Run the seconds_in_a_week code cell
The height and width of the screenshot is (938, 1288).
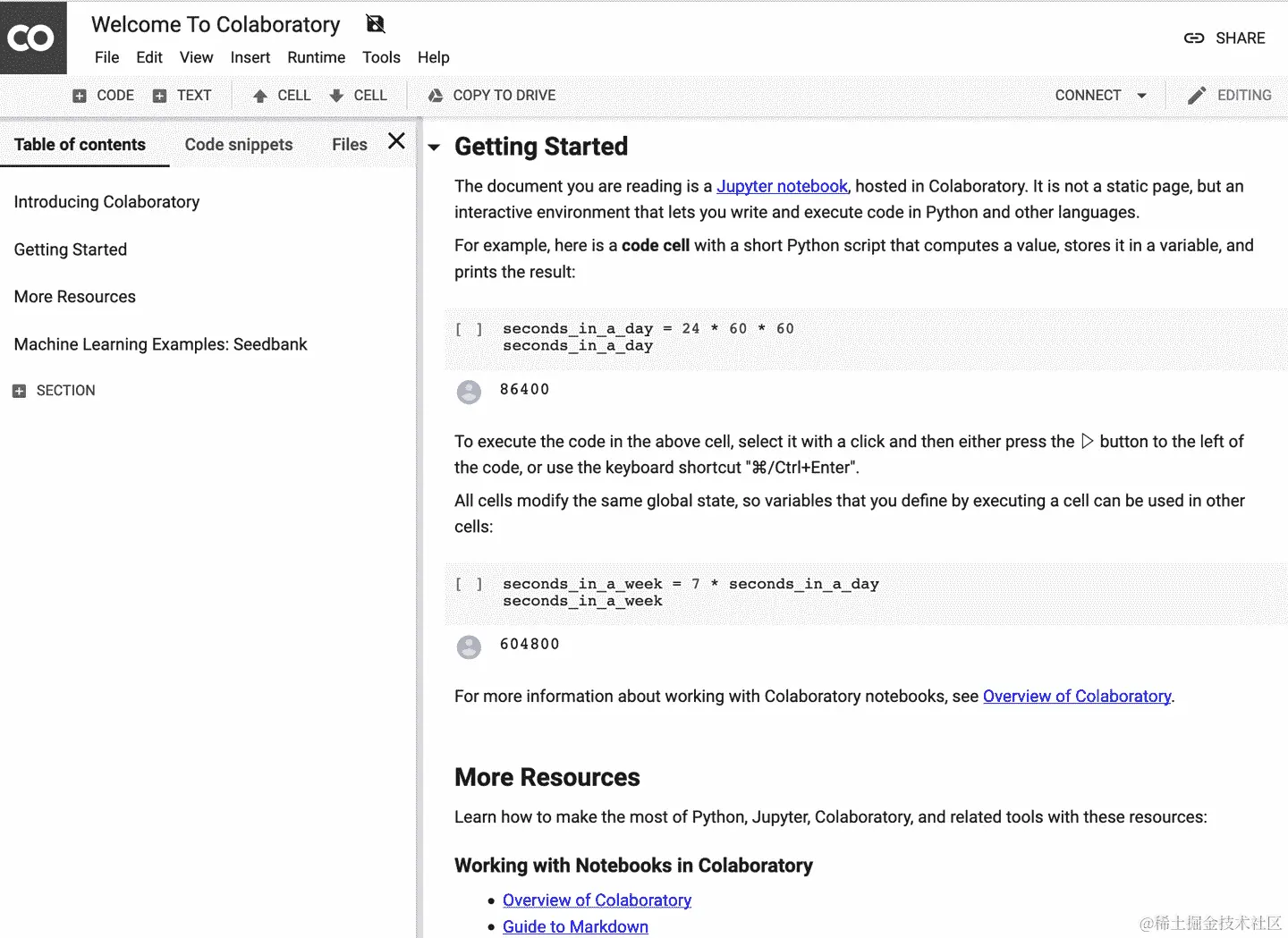click(x=469, y=584)
